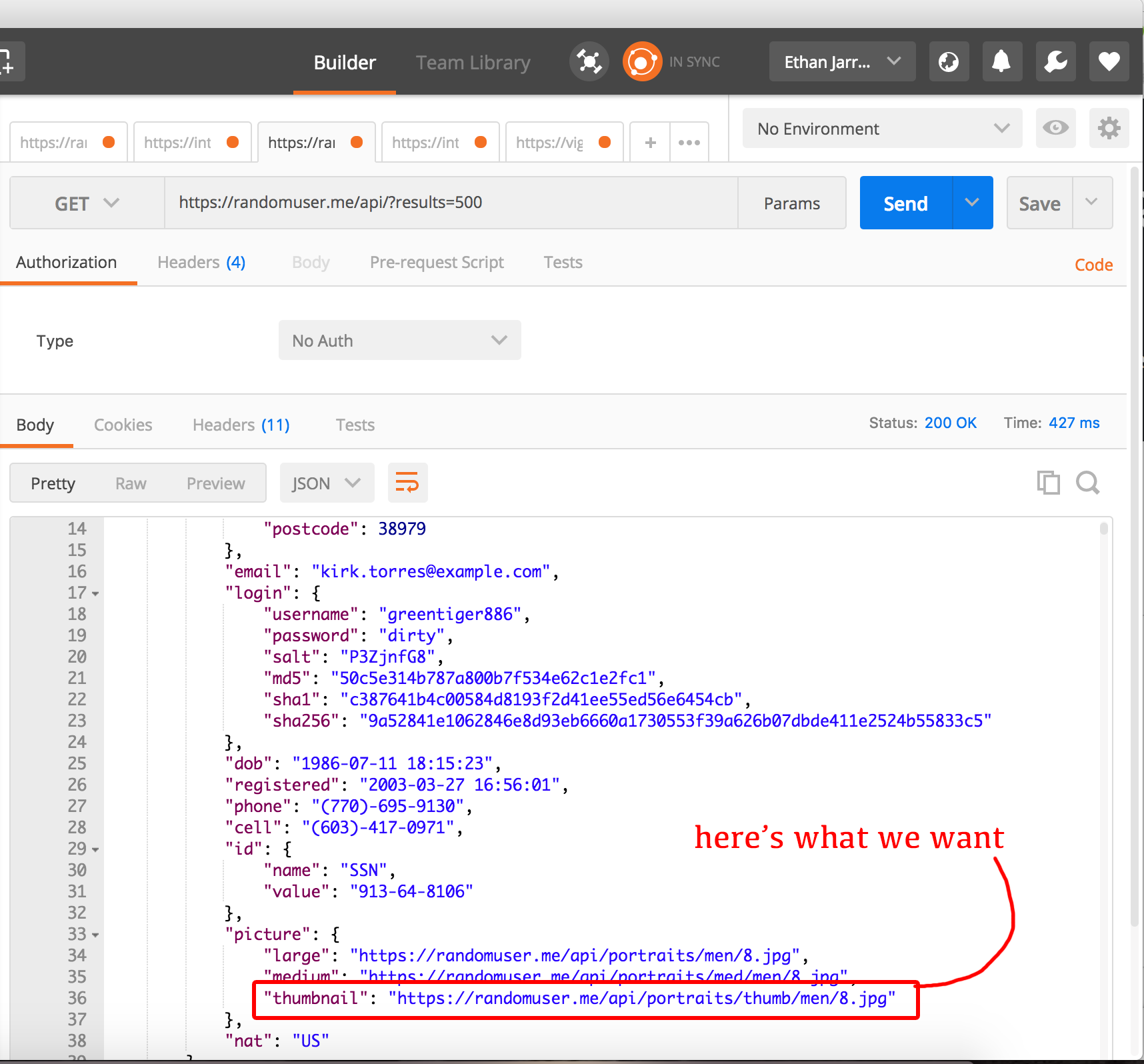Image resolution: width=1144 pixels, height=1064 pixels.
Task: Select the fourth request tab https://int
Action: (440, 142)
